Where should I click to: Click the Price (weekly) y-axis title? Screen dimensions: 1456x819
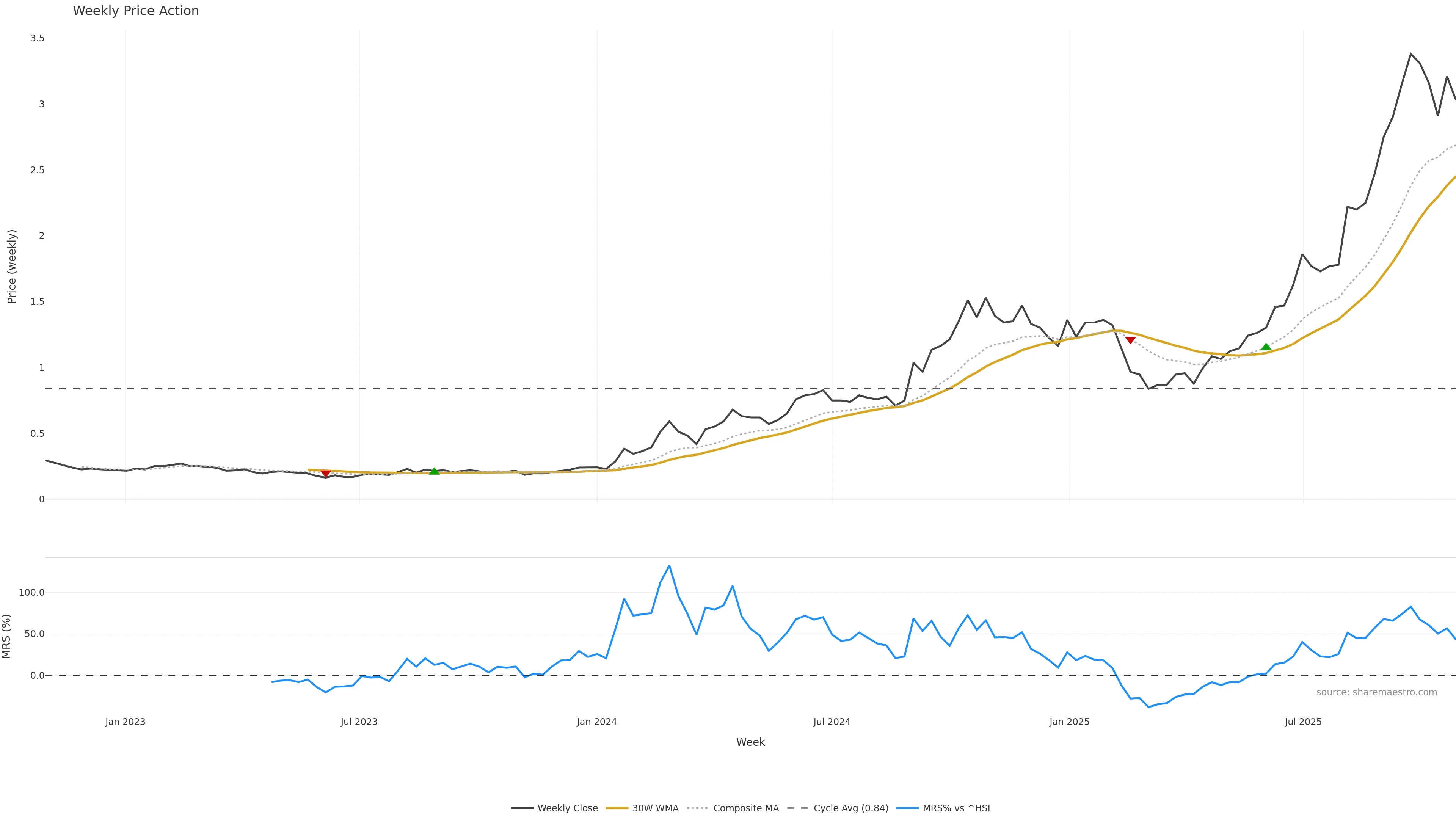point(12,266)
